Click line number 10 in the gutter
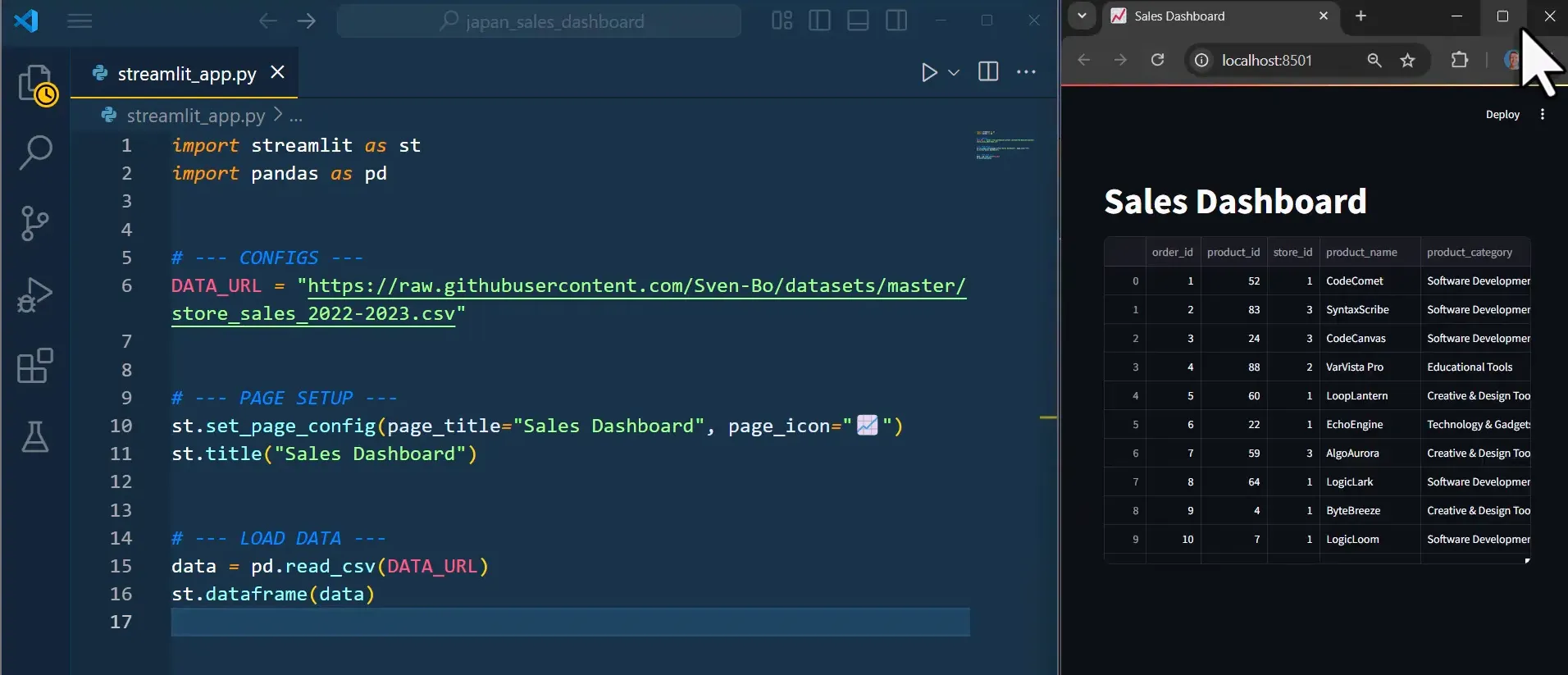Screen dimensions: 1568x675 [121, 426]
